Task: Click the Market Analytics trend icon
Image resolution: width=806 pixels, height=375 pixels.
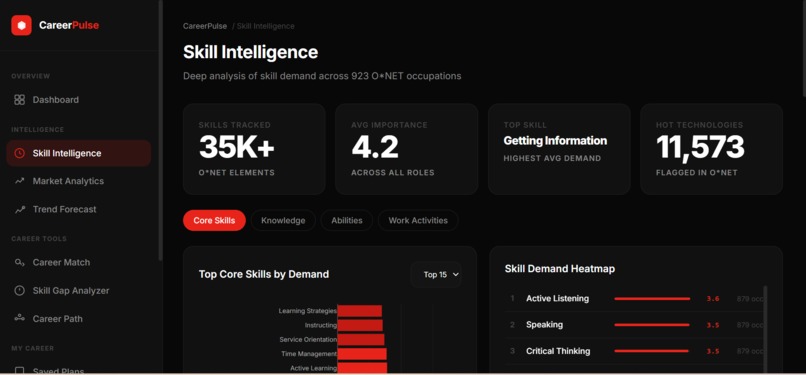Action: 20,181
